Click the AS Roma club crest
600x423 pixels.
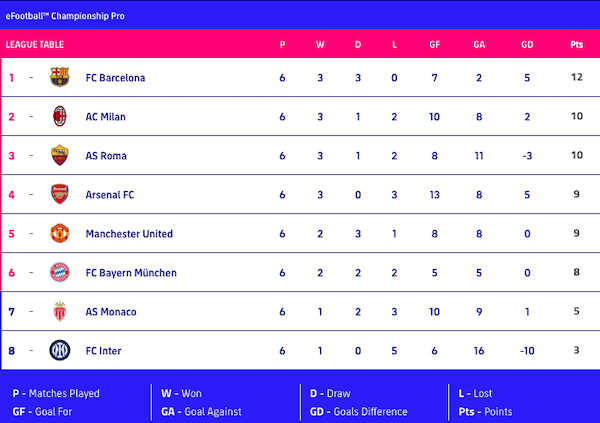coord(59,156)
